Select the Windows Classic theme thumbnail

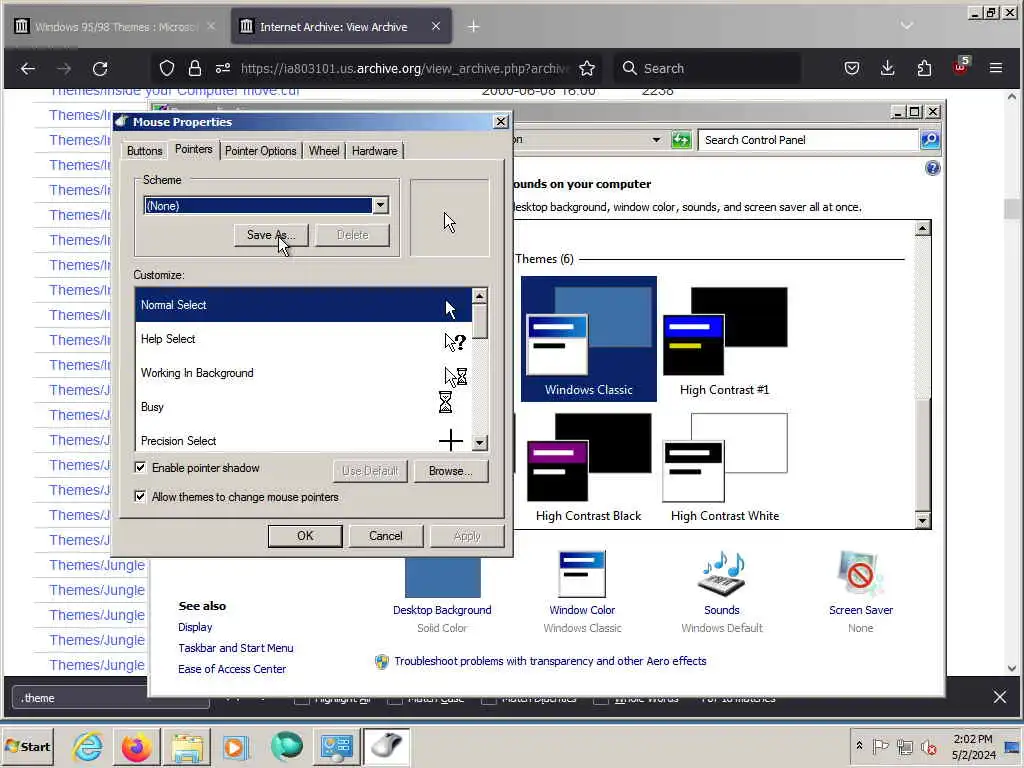click(x=588, y=338)
